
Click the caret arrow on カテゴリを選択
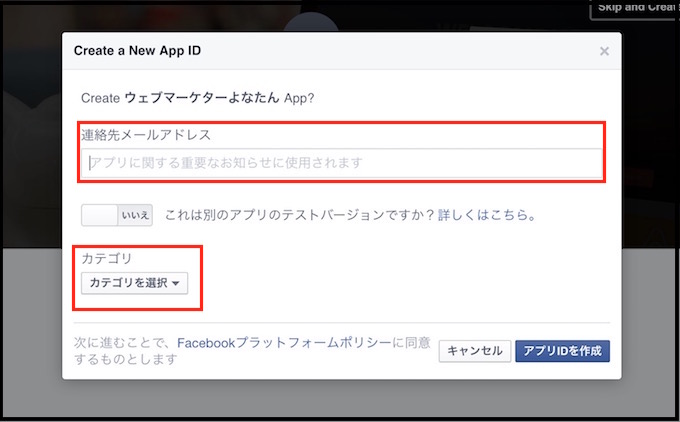tap(176, 284)
